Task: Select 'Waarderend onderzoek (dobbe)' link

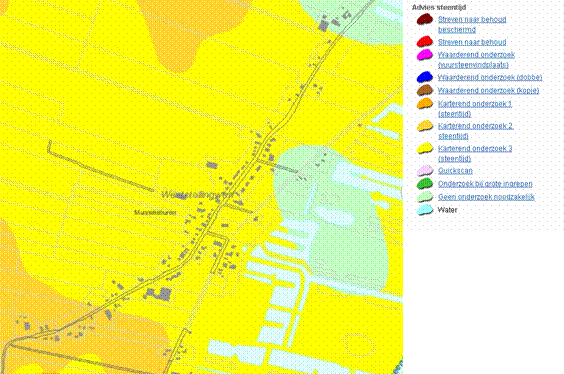Action: point(490,77)
